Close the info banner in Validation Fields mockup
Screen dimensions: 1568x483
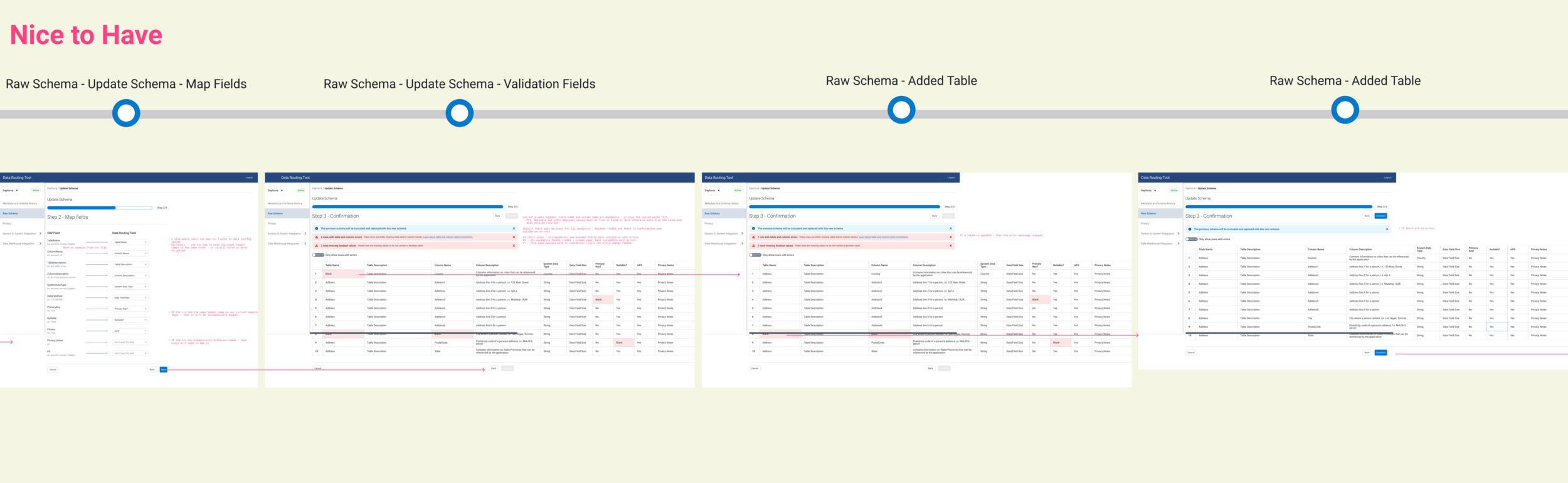514,228
